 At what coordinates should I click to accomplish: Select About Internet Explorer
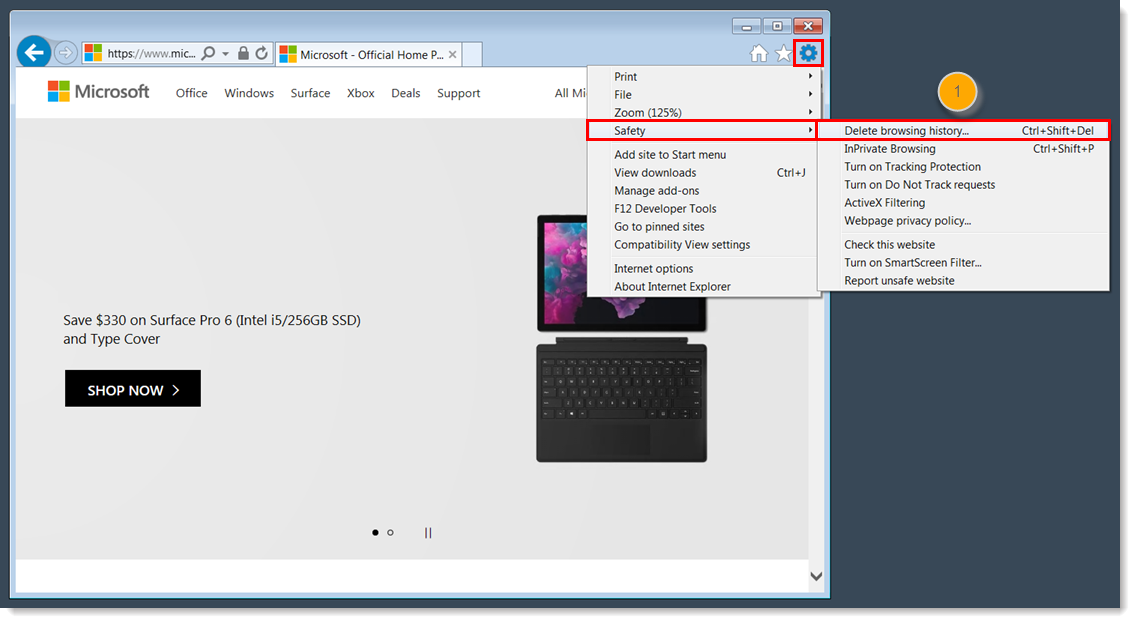tap(703, 287)
